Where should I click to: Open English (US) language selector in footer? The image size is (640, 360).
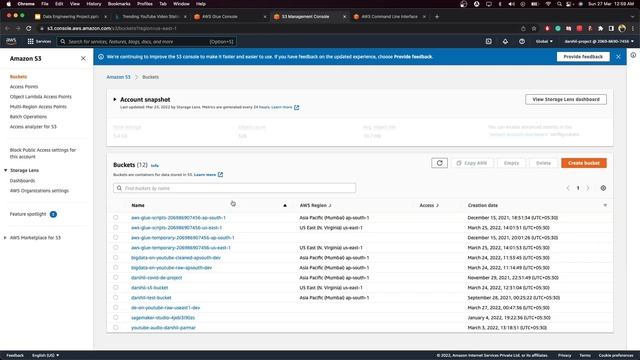(x=45, y=356)
